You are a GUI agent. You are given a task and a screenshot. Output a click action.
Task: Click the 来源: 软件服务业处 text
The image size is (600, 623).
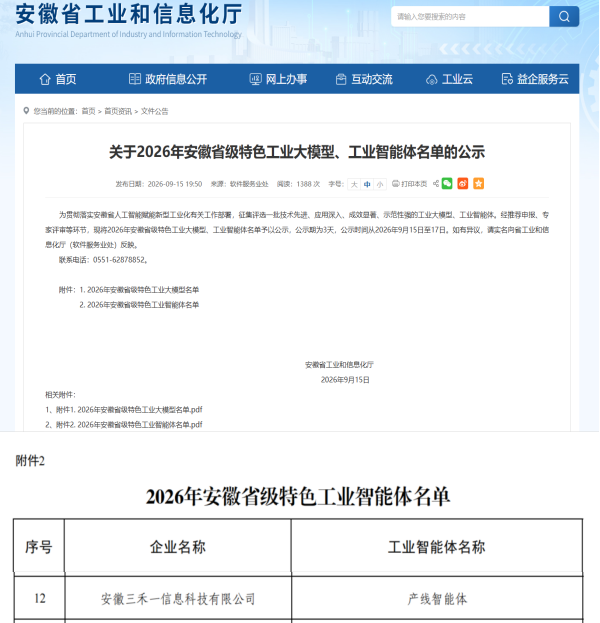239,184
